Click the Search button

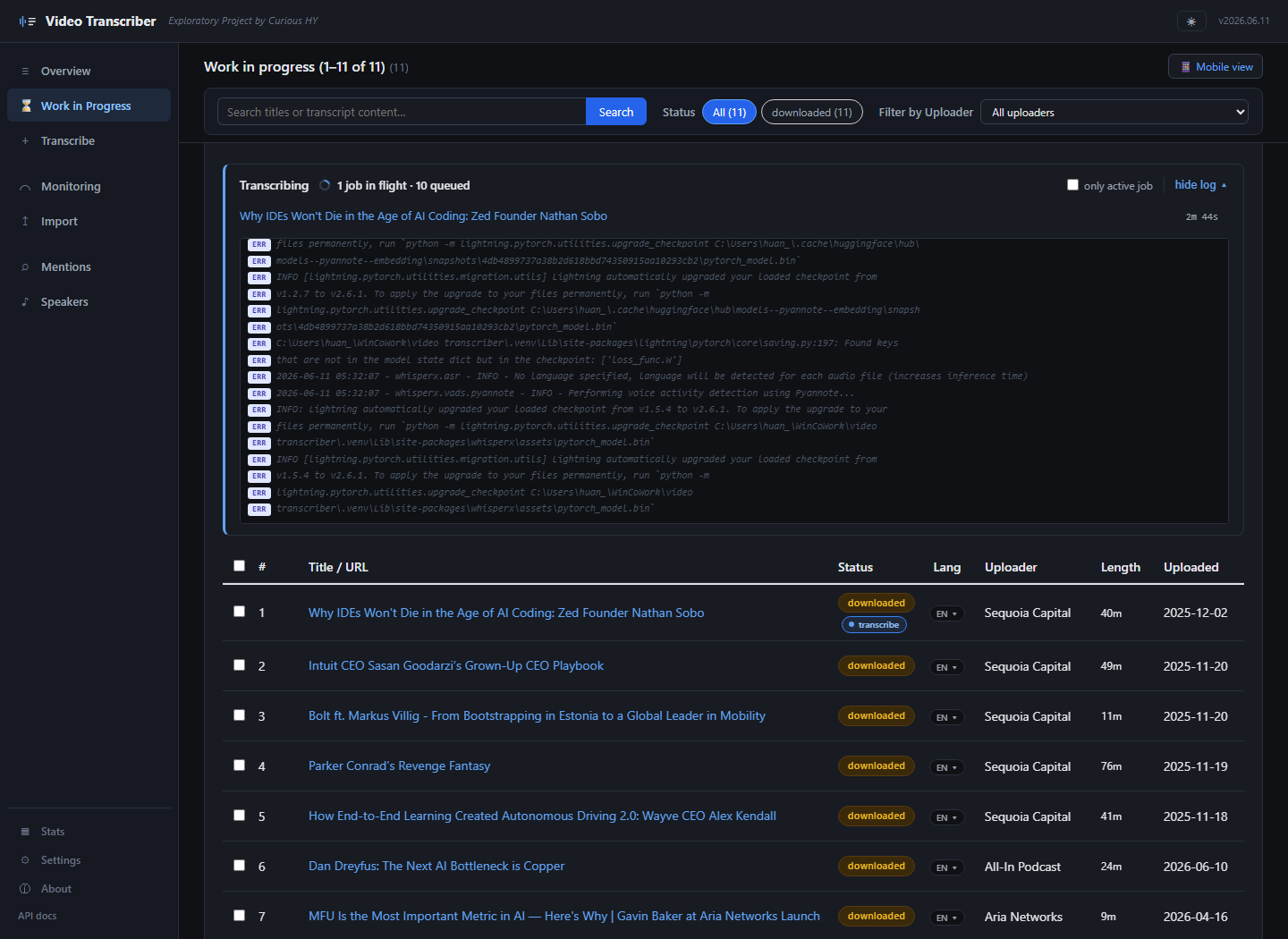(x=616, y=112)
